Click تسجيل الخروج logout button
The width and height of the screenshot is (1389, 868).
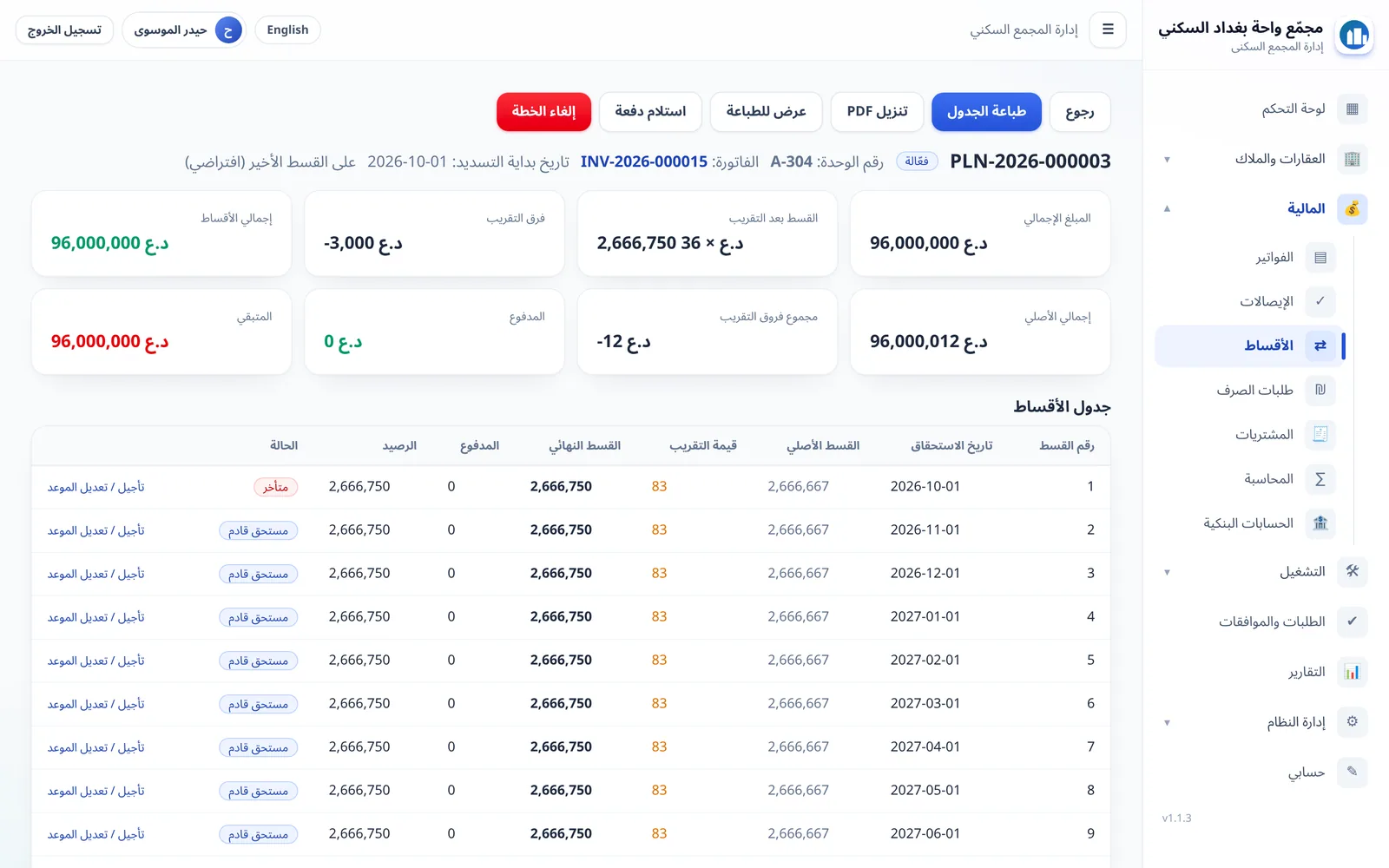point(64,30)
